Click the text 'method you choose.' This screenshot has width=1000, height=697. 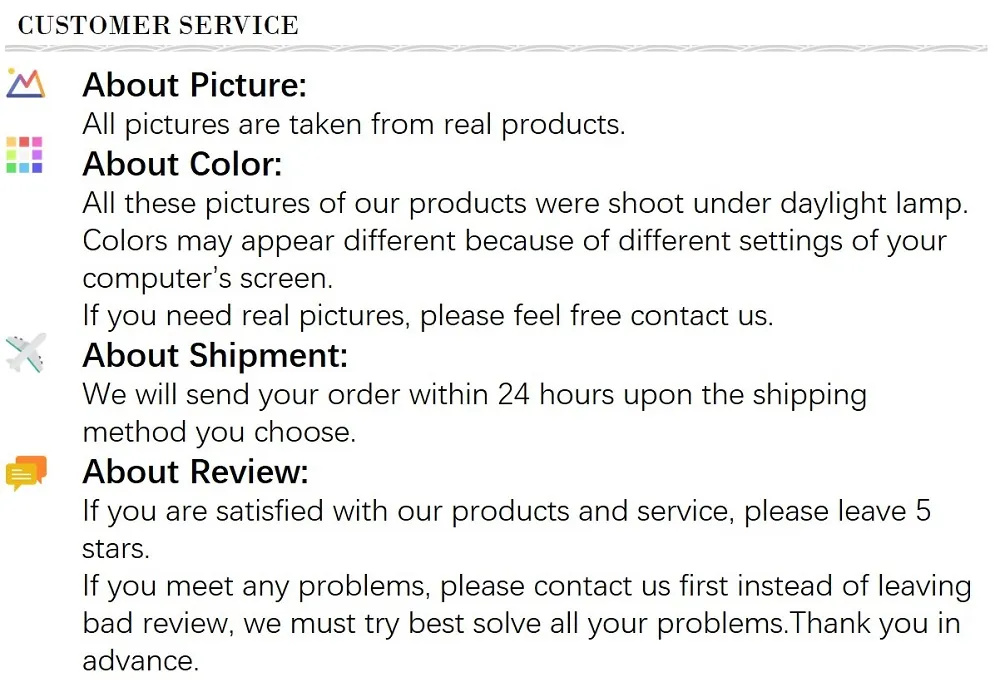(219, 433)
